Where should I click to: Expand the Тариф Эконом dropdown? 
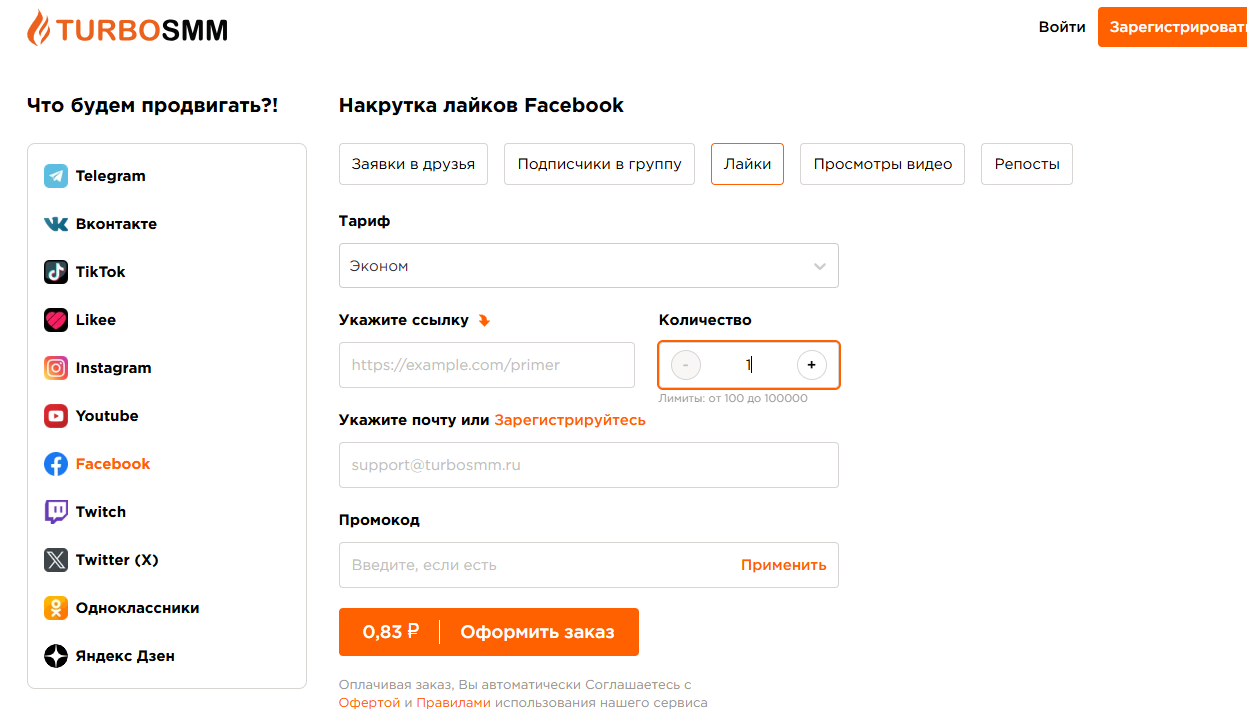pyautogui.click(x=589, y=266)
